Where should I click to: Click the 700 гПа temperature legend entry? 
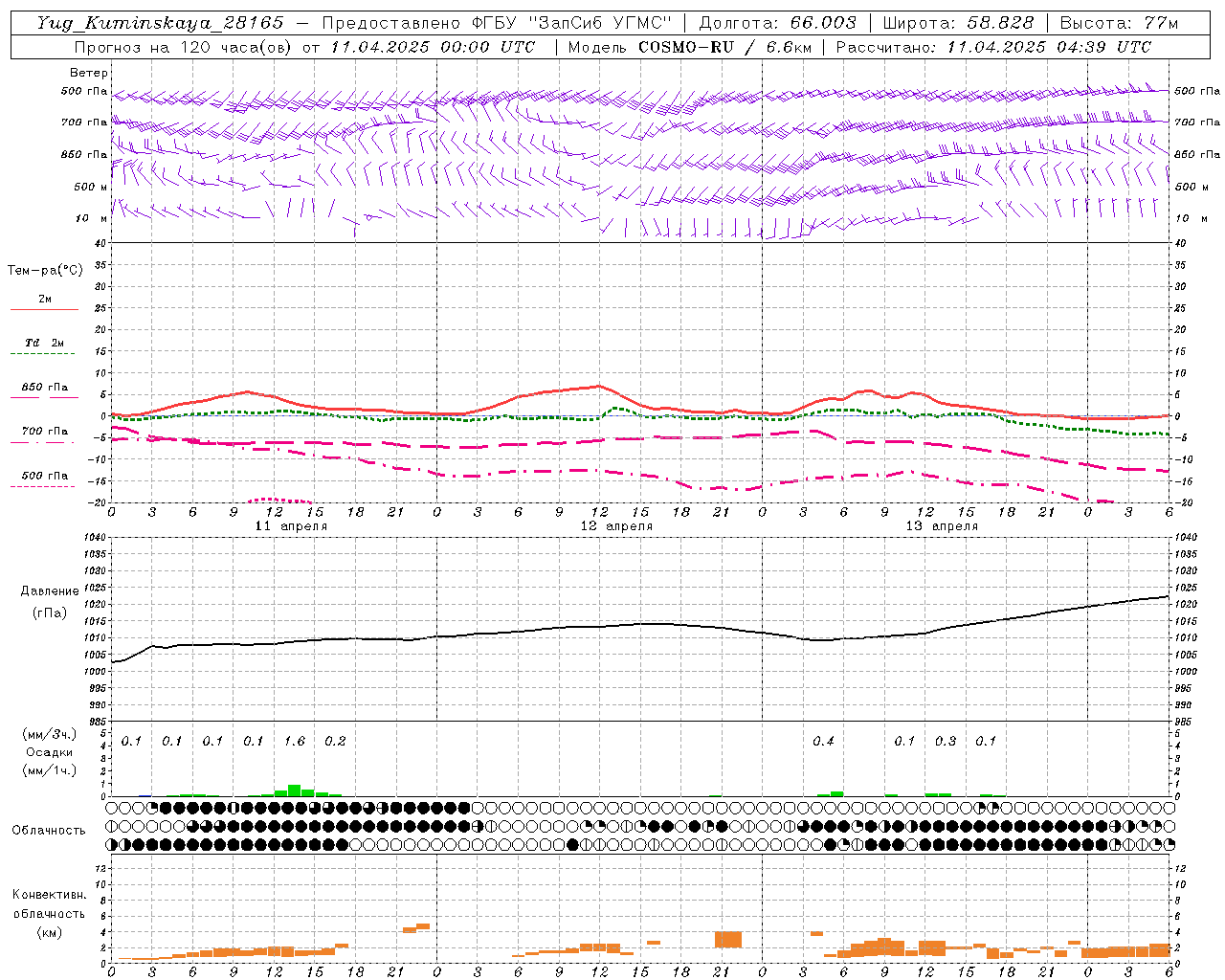45,431
